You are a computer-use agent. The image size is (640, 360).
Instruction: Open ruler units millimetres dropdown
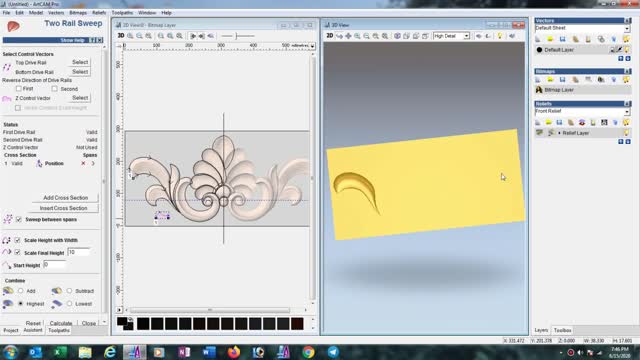pos(312,46)
